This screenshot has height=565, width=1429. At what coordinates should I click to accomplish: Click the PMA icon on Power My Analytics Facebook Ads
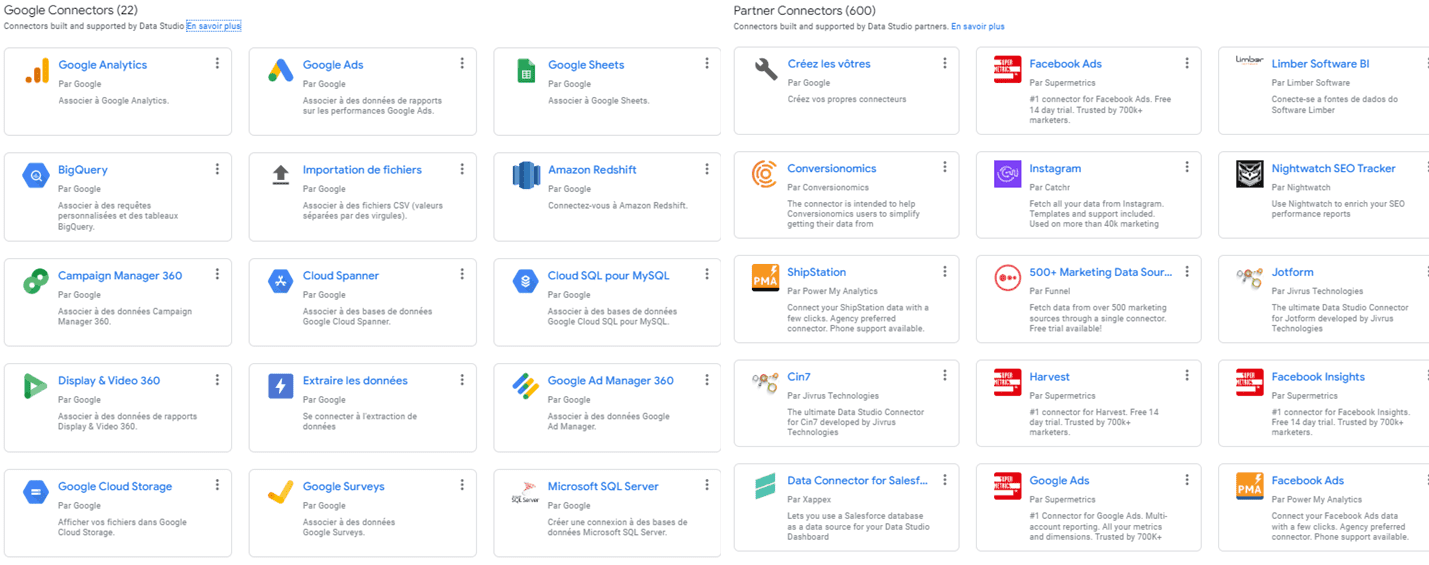tap(1250, 486)
